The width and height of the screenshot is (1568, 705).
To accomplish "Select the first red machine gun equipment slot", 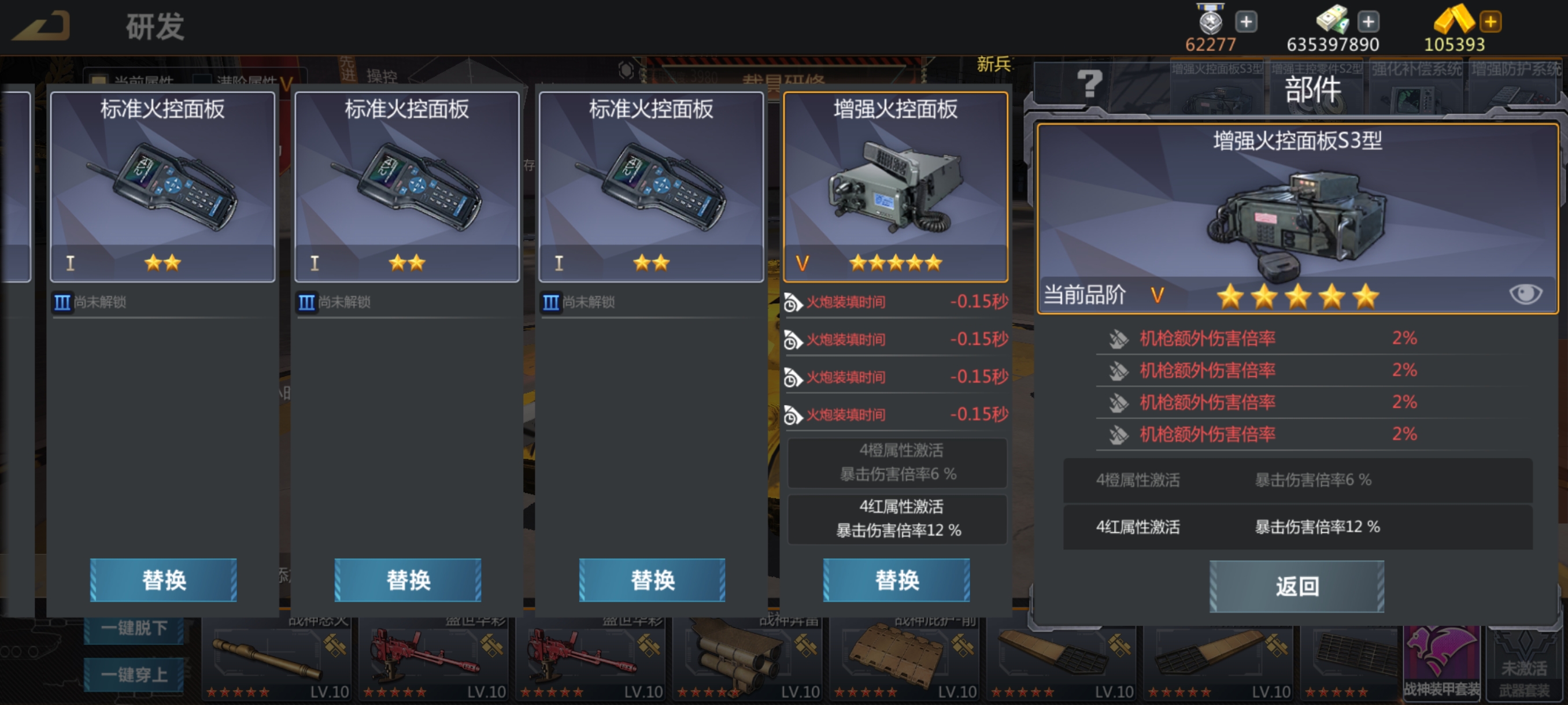I will tap(434, 659).
